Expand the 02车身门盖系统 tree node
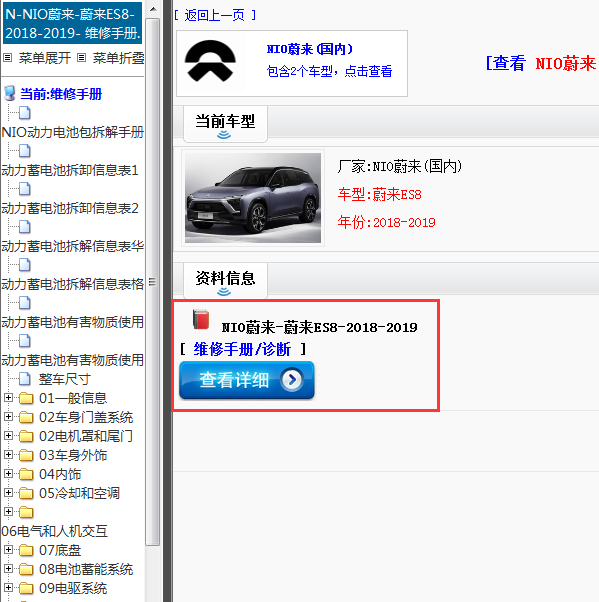This screenshot has width=599, height=602. coord(8,417)
